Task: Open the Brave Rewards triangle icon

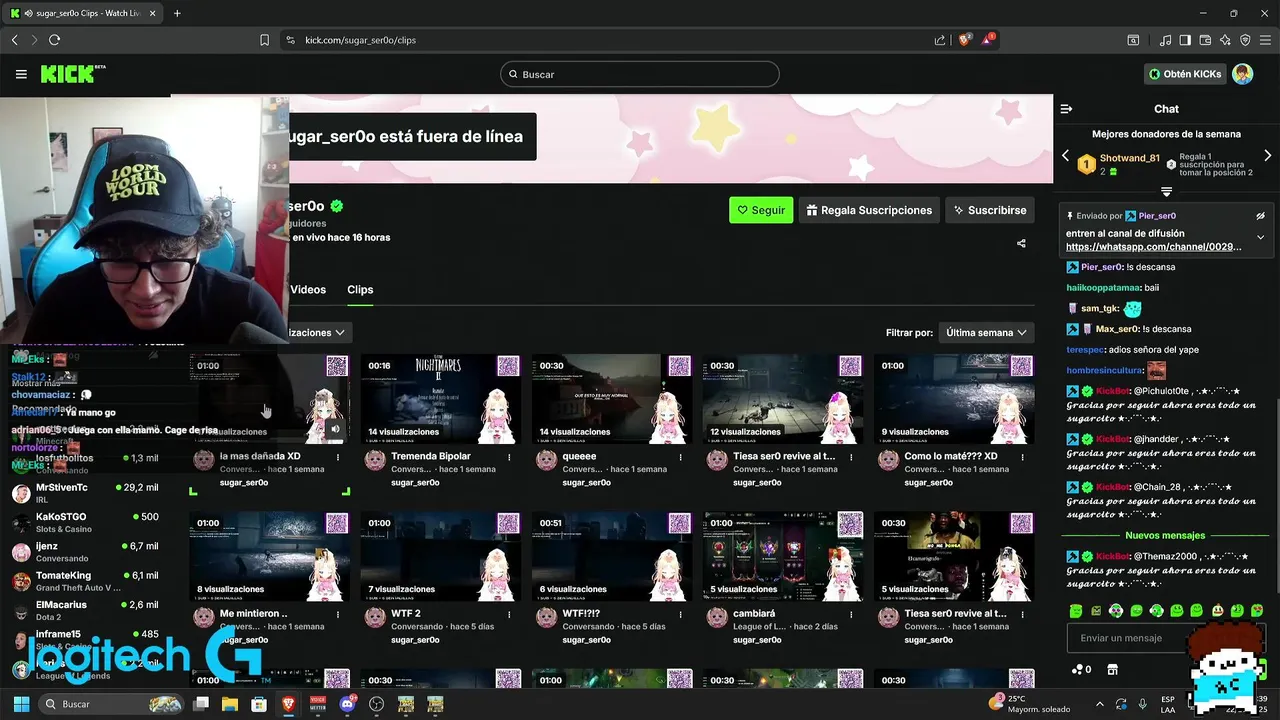Action: click(x=988, y=40)
